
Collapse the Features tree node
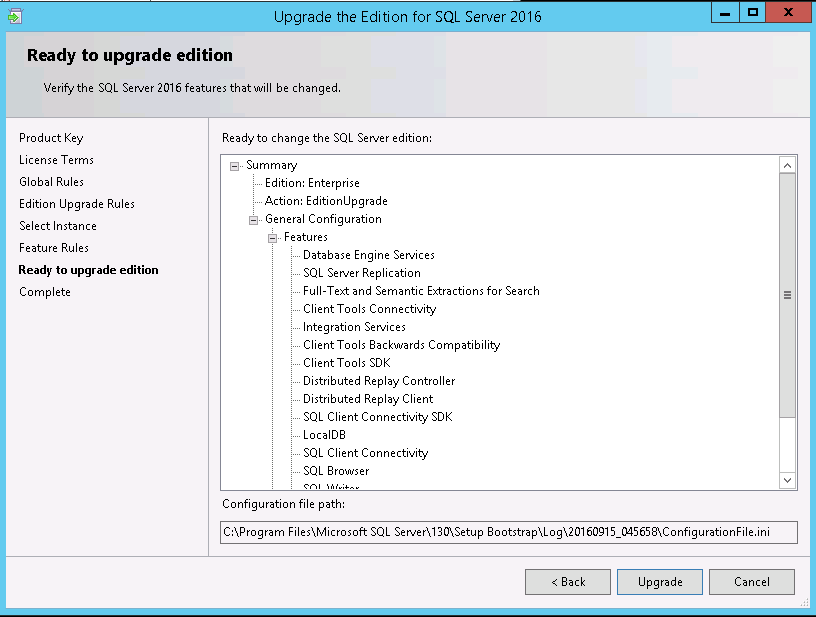click(272, 238)
